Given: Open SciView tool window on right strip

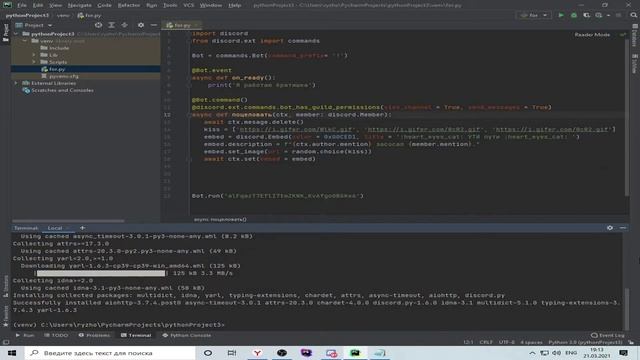Looking at the screenshot, I should 635,64.
